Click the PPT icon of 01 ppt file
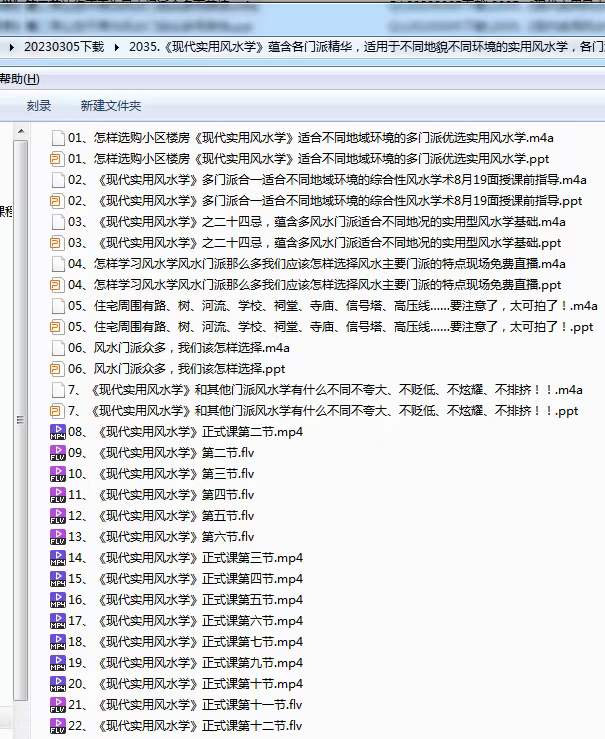Image resolution: width=605 pixels, height=739 pixels. pos(57,159)
